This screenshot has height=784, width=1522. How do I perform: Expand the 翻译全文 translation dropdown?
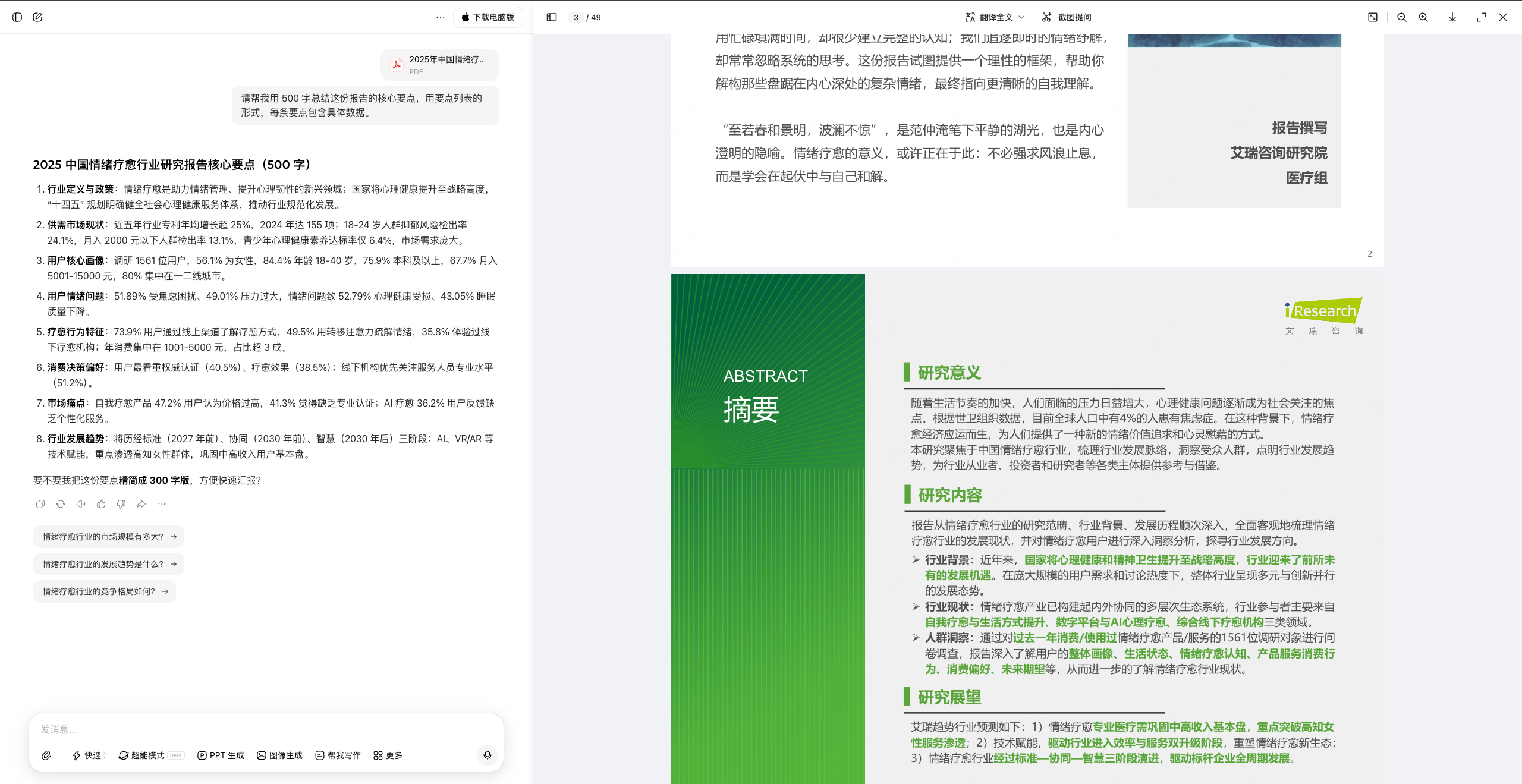1020,17
